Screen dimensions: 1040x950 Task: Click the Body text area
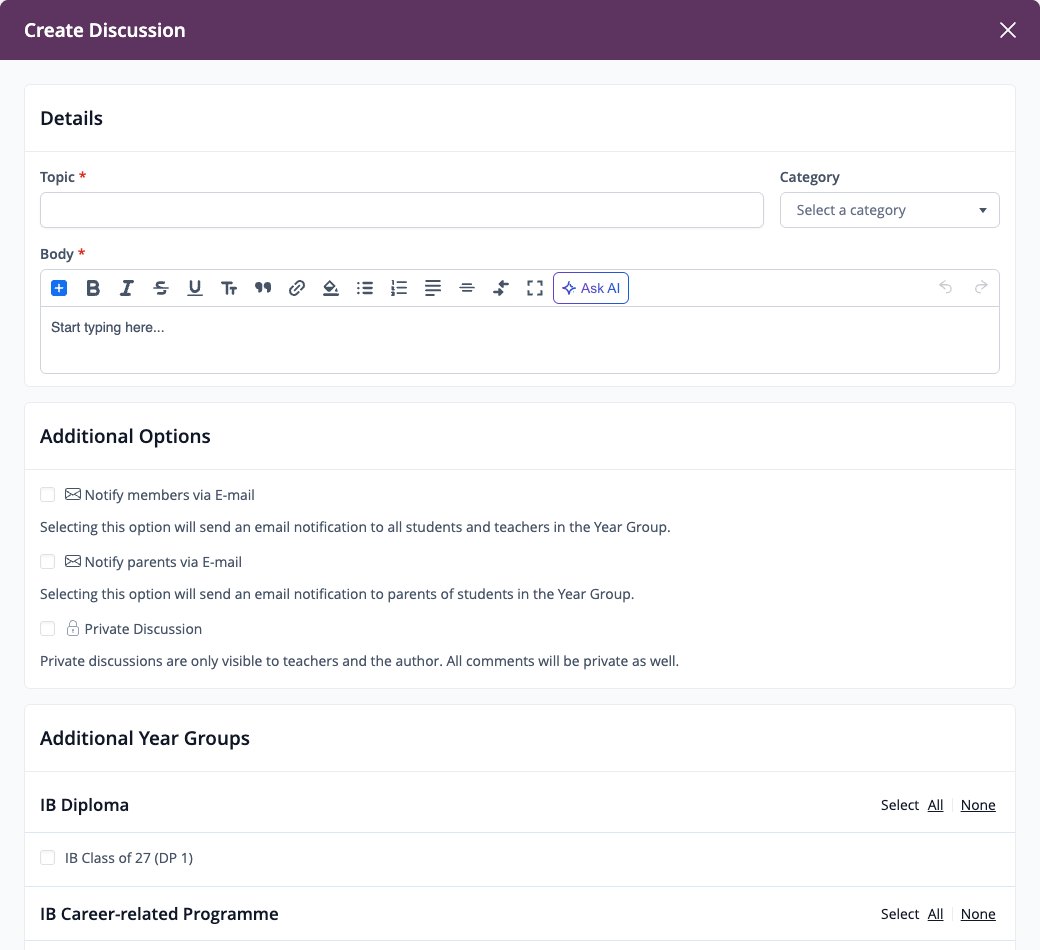(x=520, y=340)
